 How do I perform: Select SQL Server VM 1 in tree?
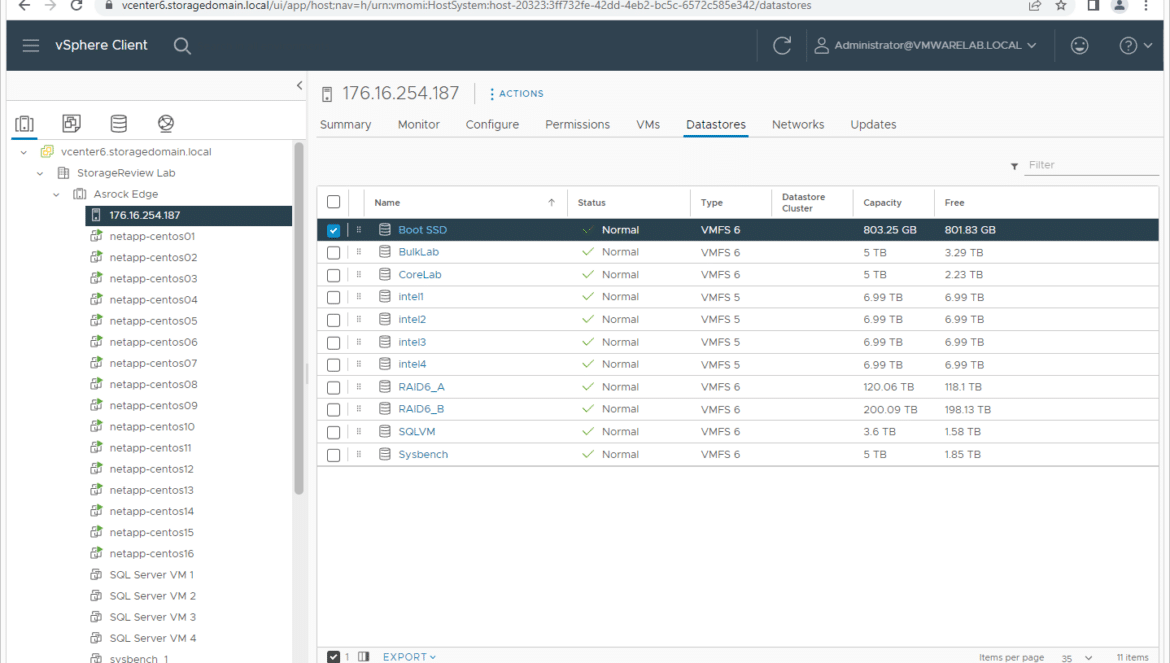click(x=151, y=575)
